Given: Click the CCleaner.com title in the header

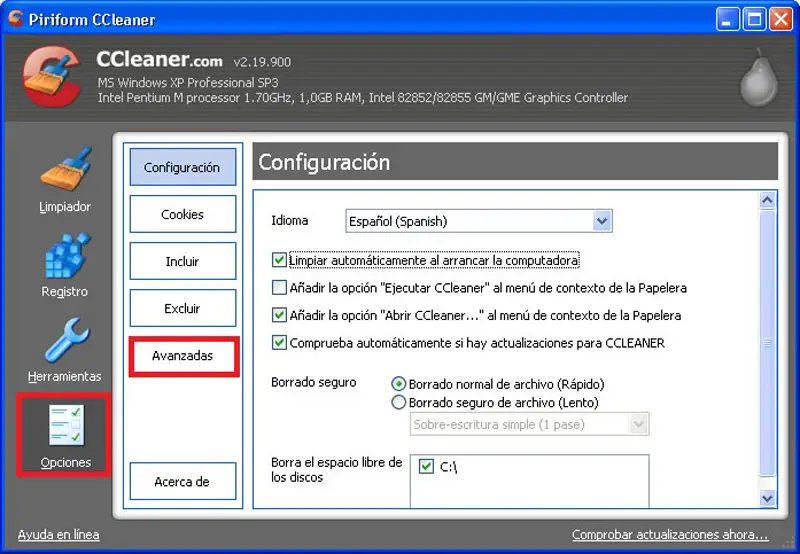Looking at the screenshot, I should tap(160, 60).
